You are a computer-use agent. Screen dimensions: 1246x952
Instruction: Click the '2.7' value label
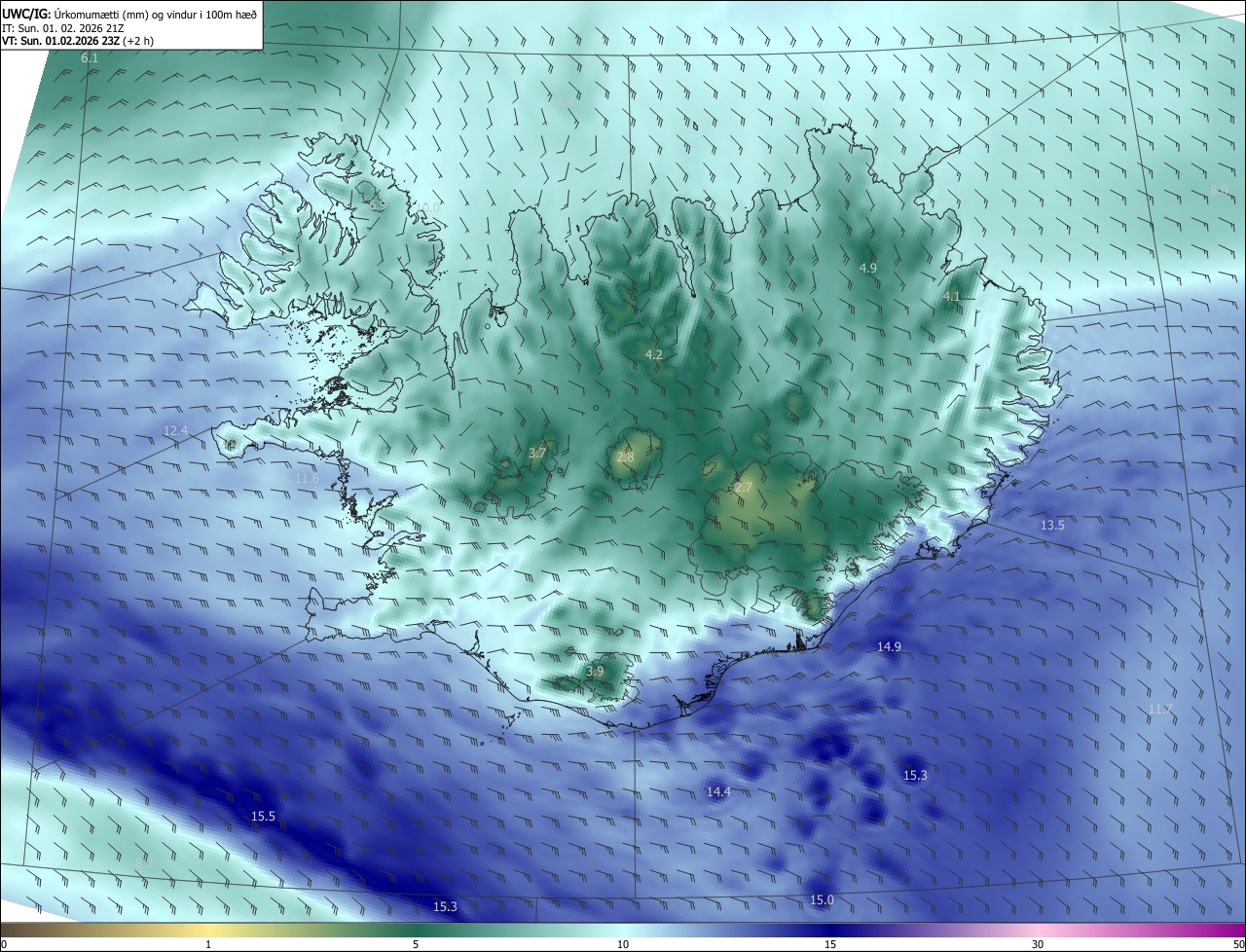(x=744, y=487)
